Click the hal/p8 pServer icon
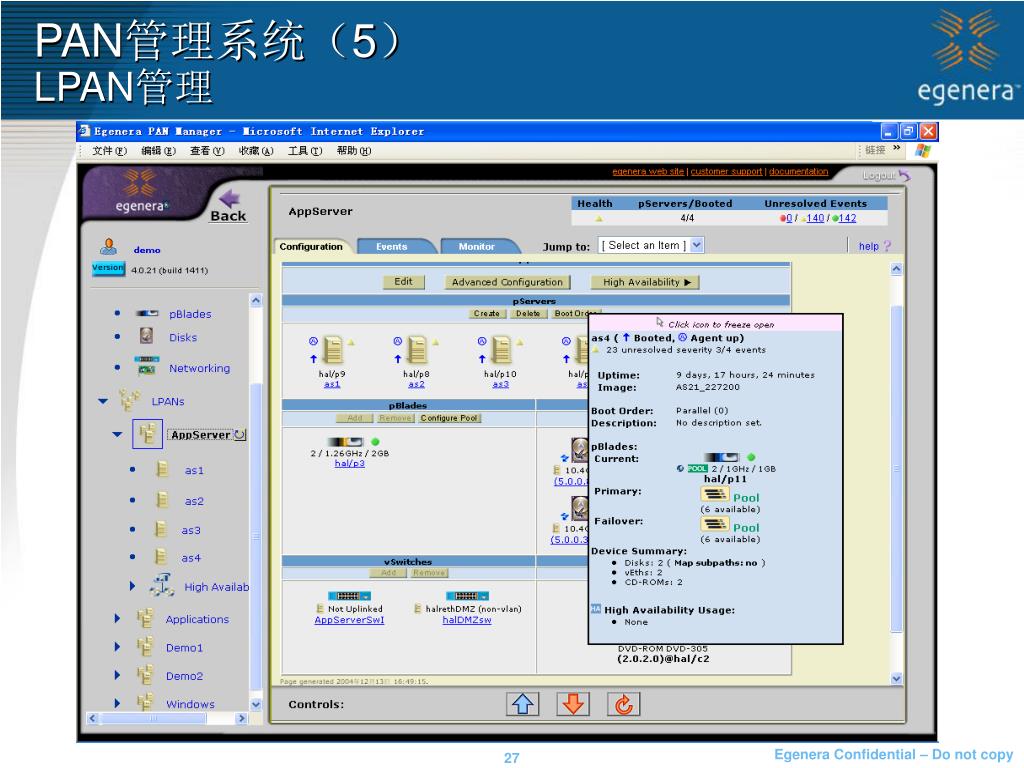Screen dimensions: 1024x768 tap(417, 350)
